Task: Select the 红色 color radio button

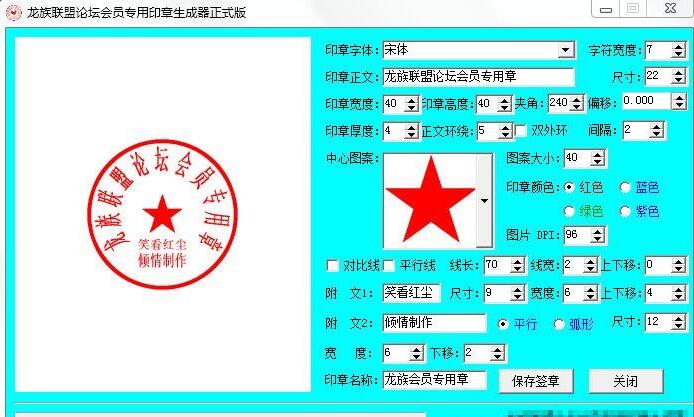Action: coord(569,187)
